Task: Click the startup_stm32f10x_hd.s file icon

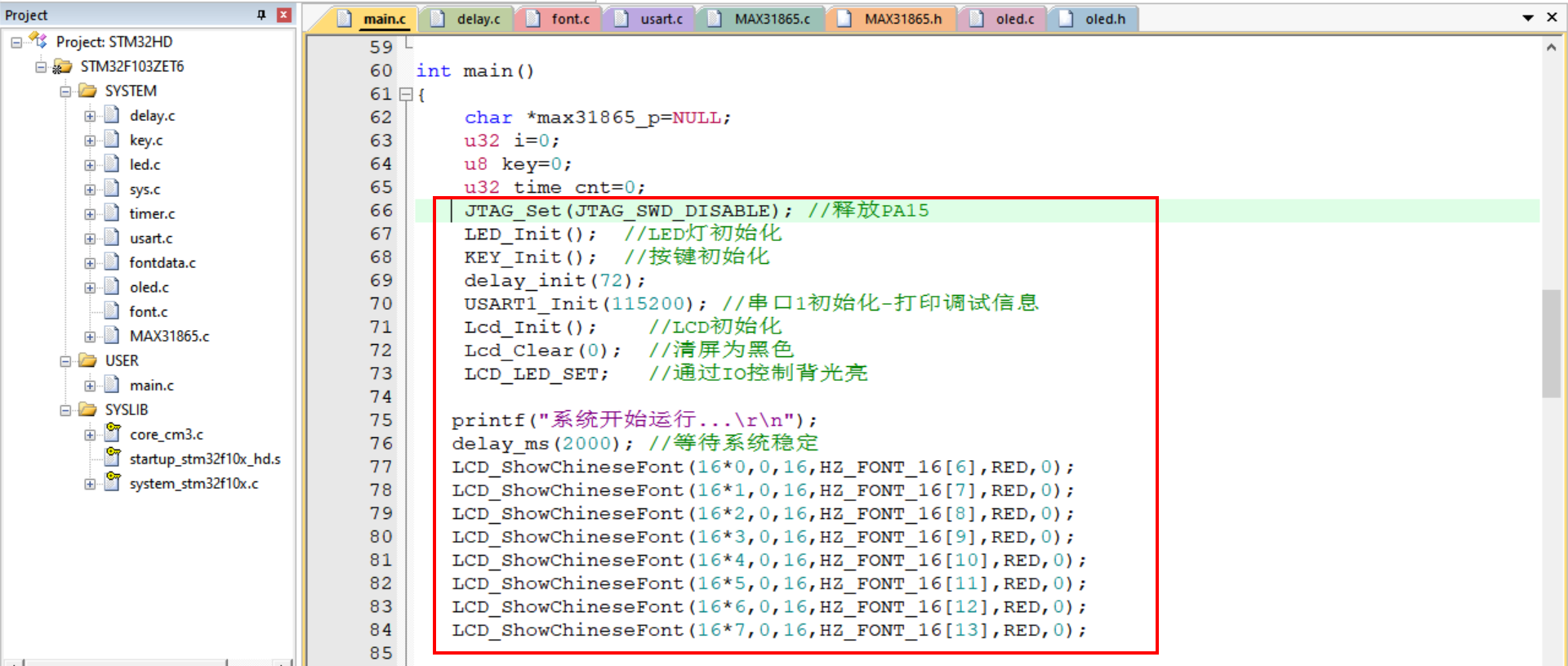Action: tap(113, 458)
